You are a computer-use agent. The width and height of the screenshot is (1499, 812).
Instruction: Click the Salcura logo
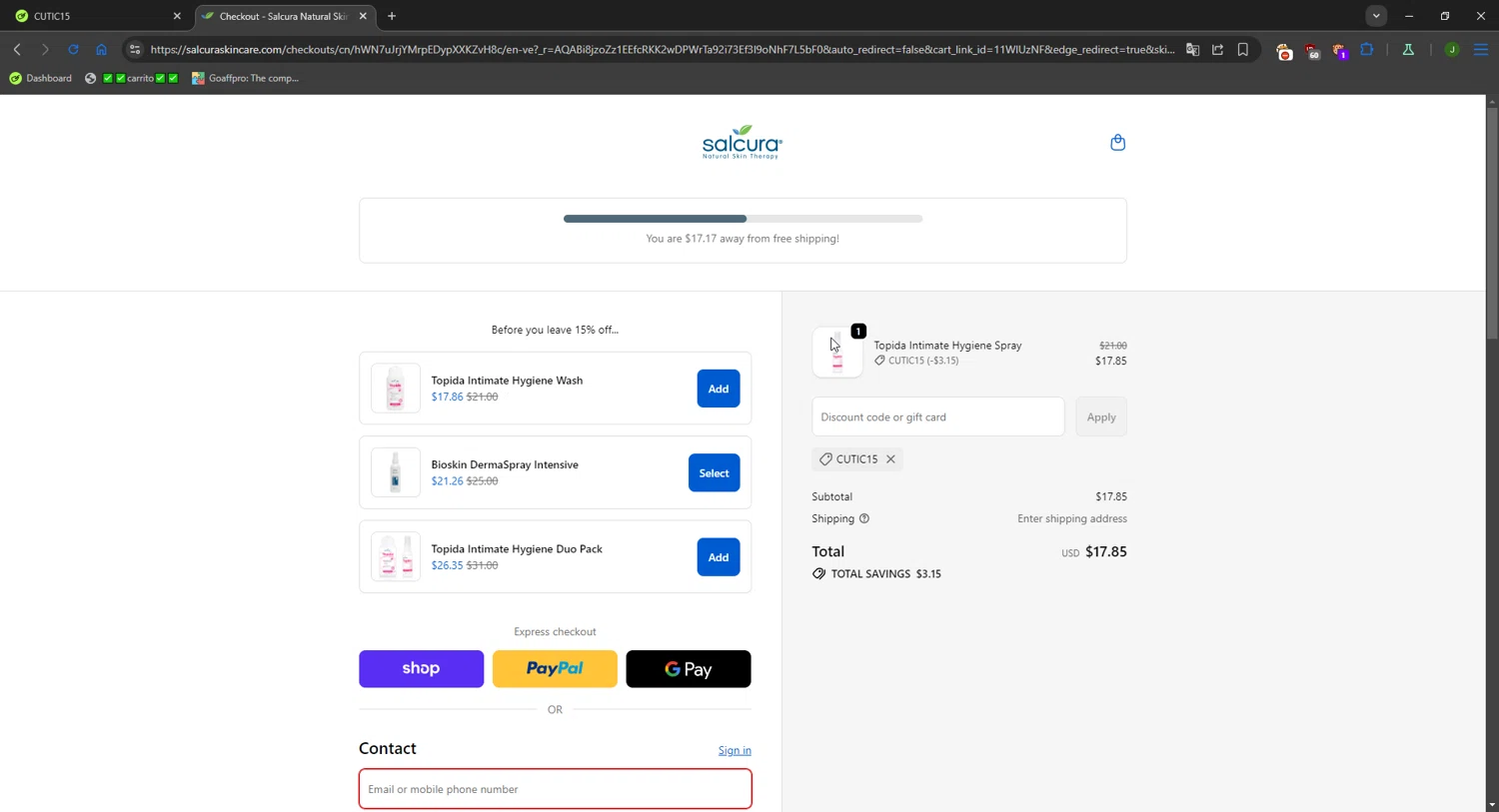pos(742,142)
